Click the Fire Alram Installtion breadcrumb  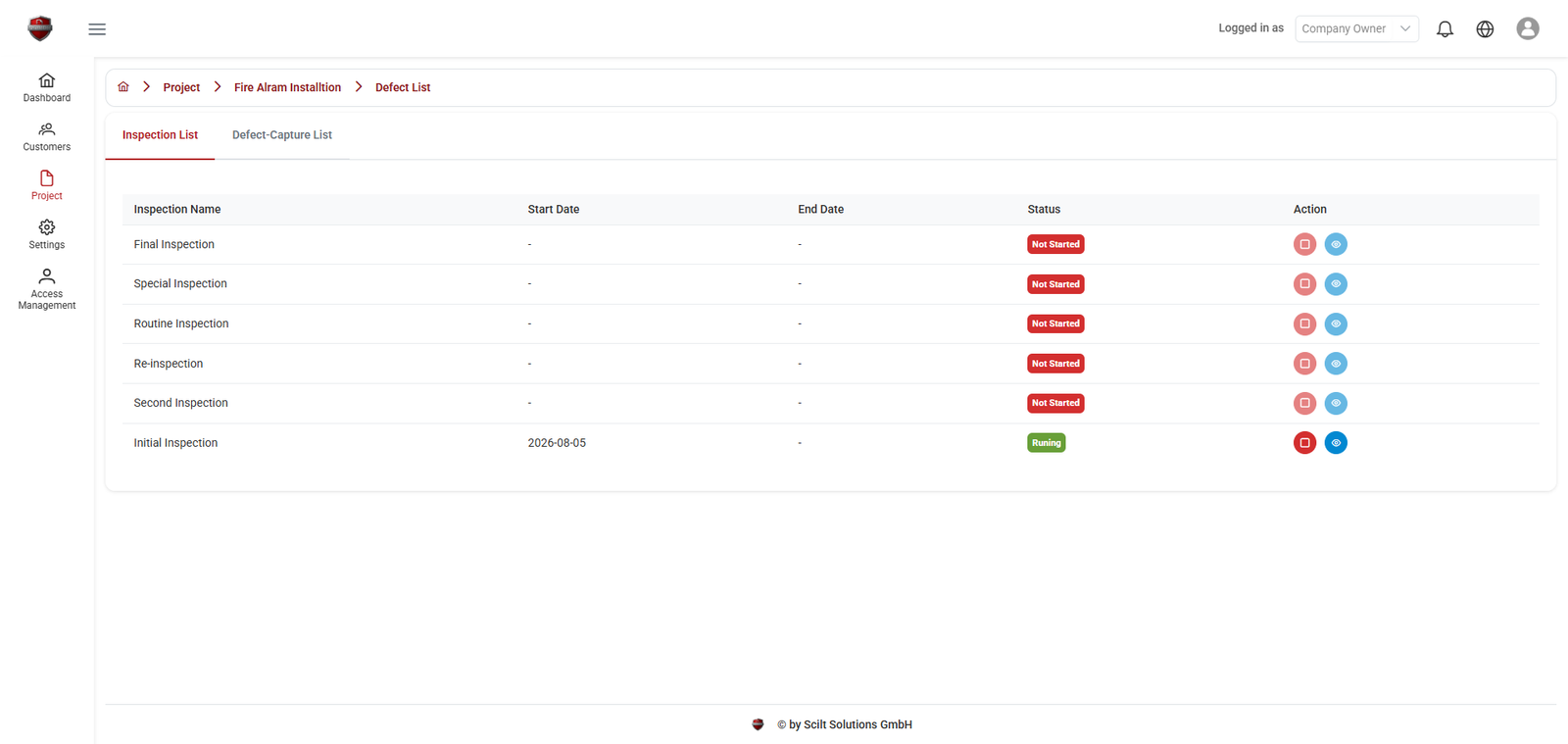pyautogui.click(x=287, y=87)
